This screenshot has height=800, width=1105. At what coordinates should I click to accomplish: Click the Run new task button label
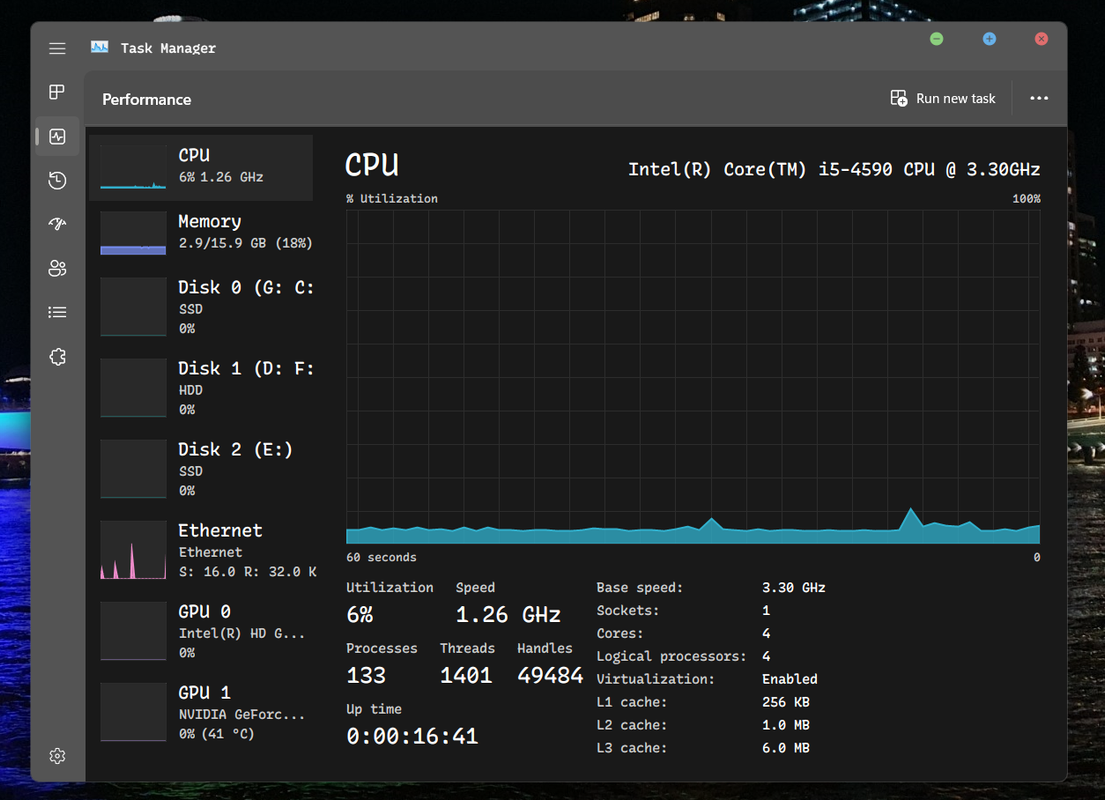coord(955,99)
